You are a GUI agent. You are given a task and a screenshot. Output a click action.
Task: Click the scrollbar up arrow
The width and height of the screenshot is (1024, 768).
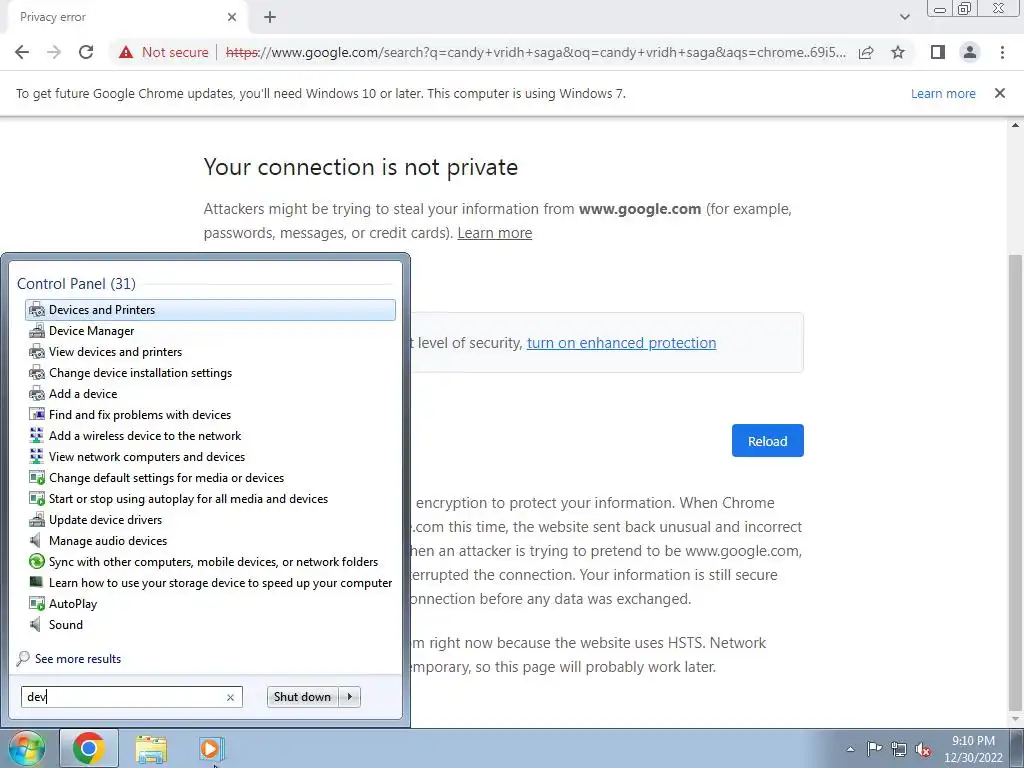[1015, 125]
